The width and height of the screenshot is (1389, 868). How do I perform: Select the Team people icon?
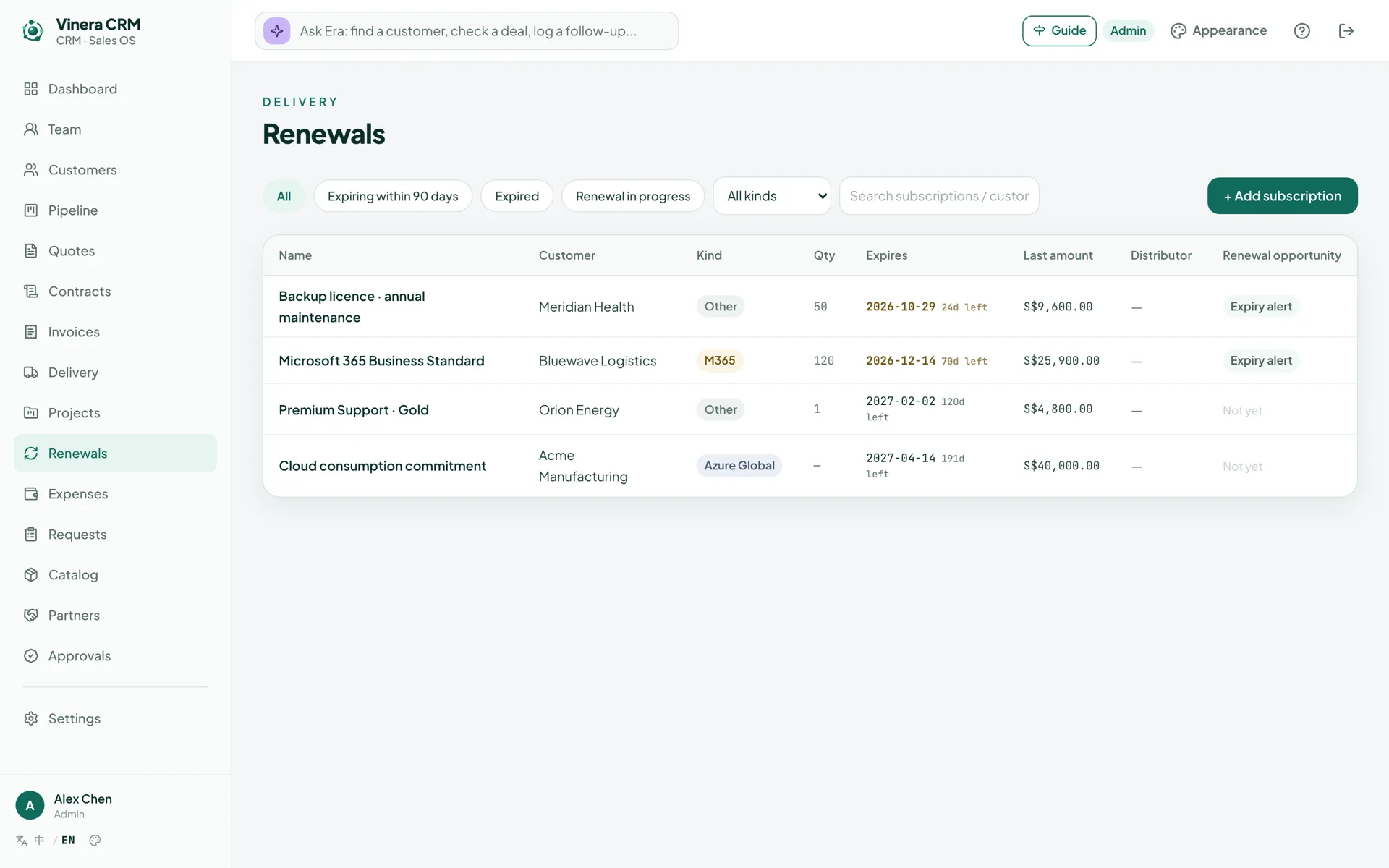tap(30, 129)
